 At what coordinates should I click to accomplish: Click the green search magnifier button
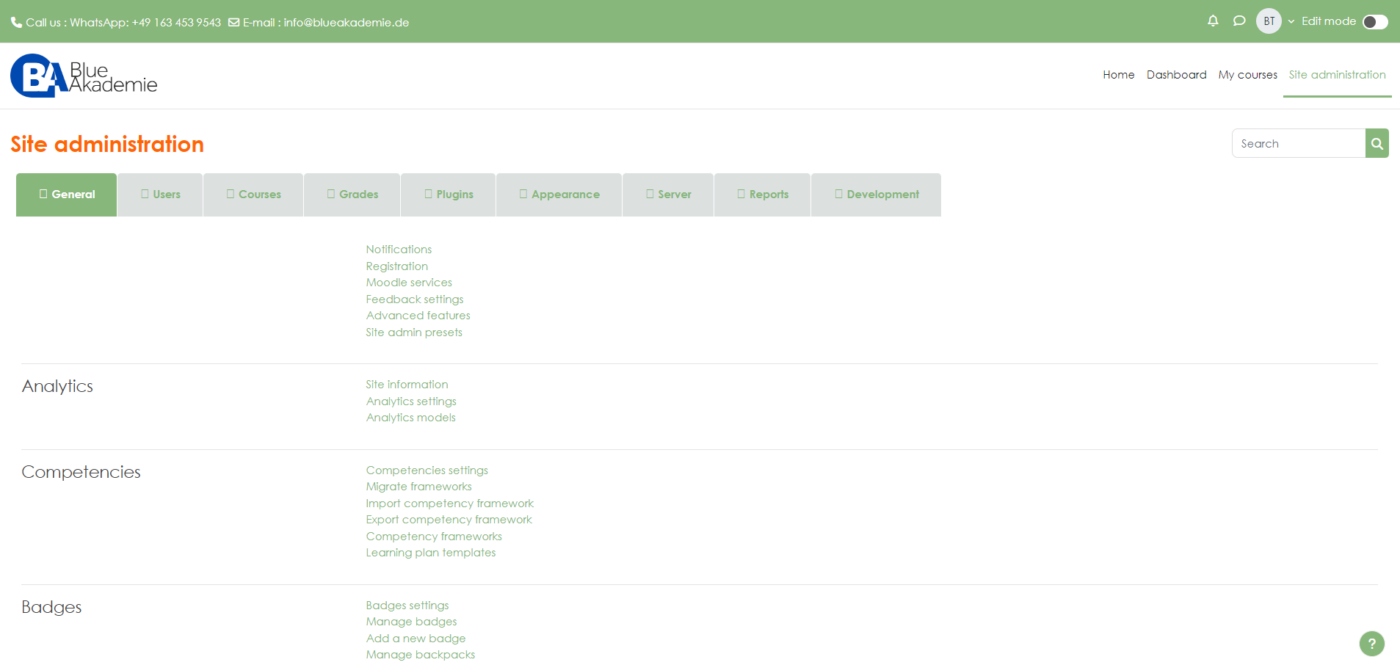(x=1378, y=143)
